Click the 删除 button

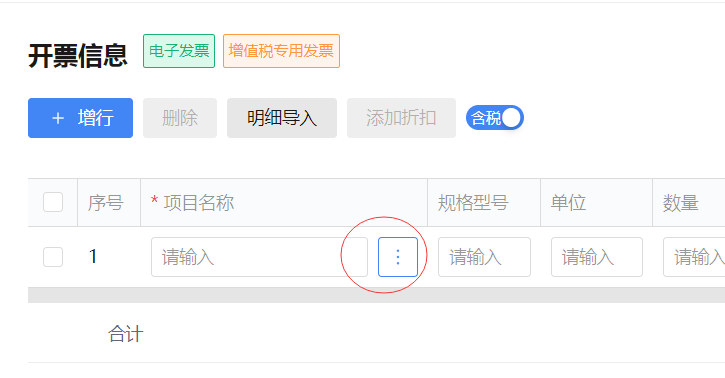point(180,118)
